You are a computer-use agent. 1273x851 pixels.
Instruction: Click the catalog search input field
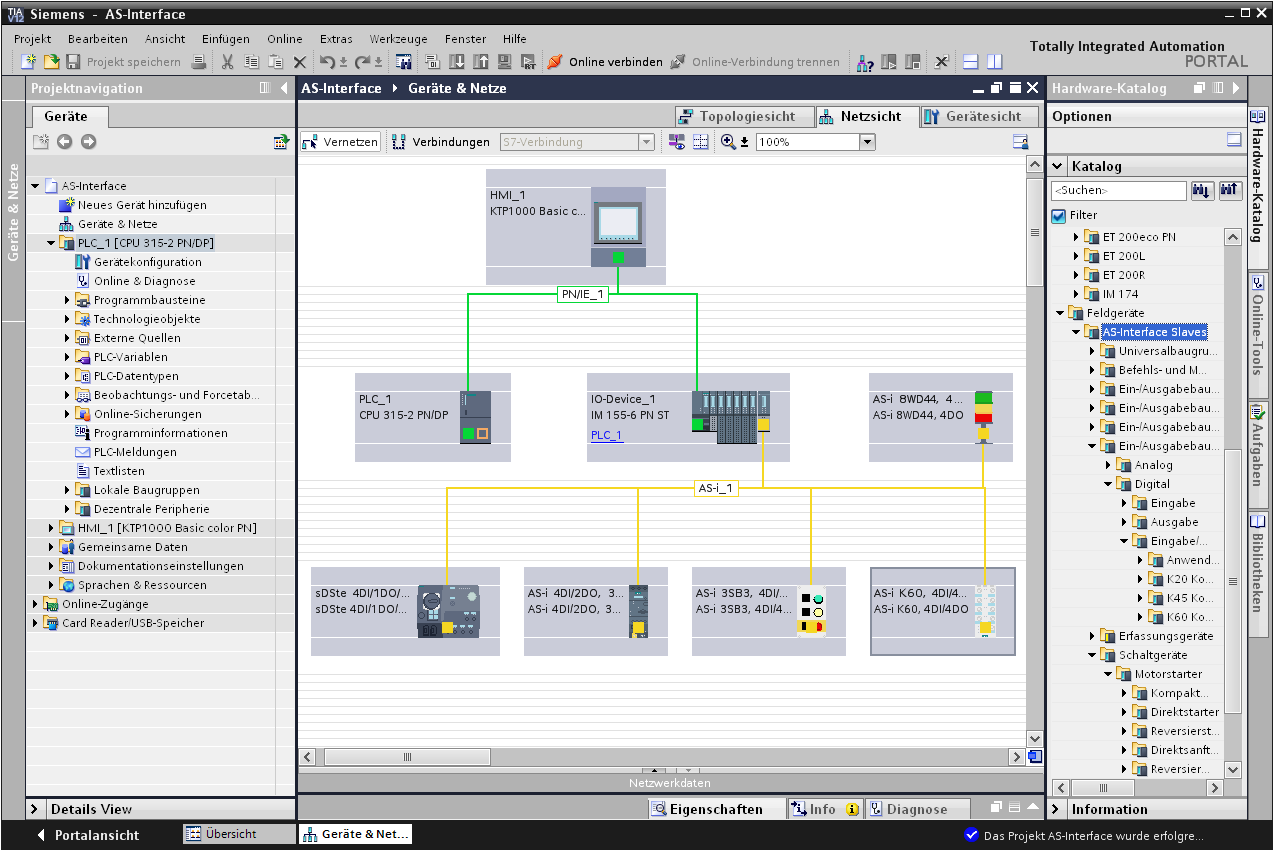(x=1117, y=190)
